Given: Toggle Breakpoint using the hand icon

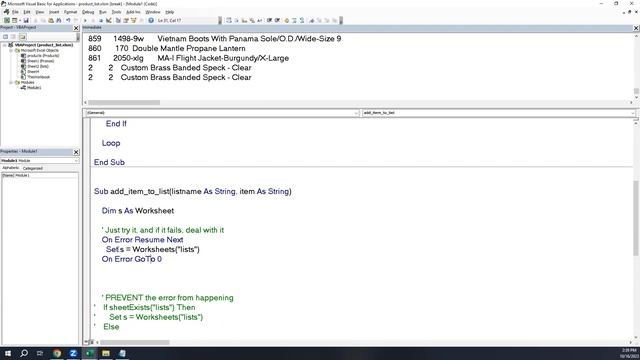Looking at the screenshot, I should tap(287, 20).
